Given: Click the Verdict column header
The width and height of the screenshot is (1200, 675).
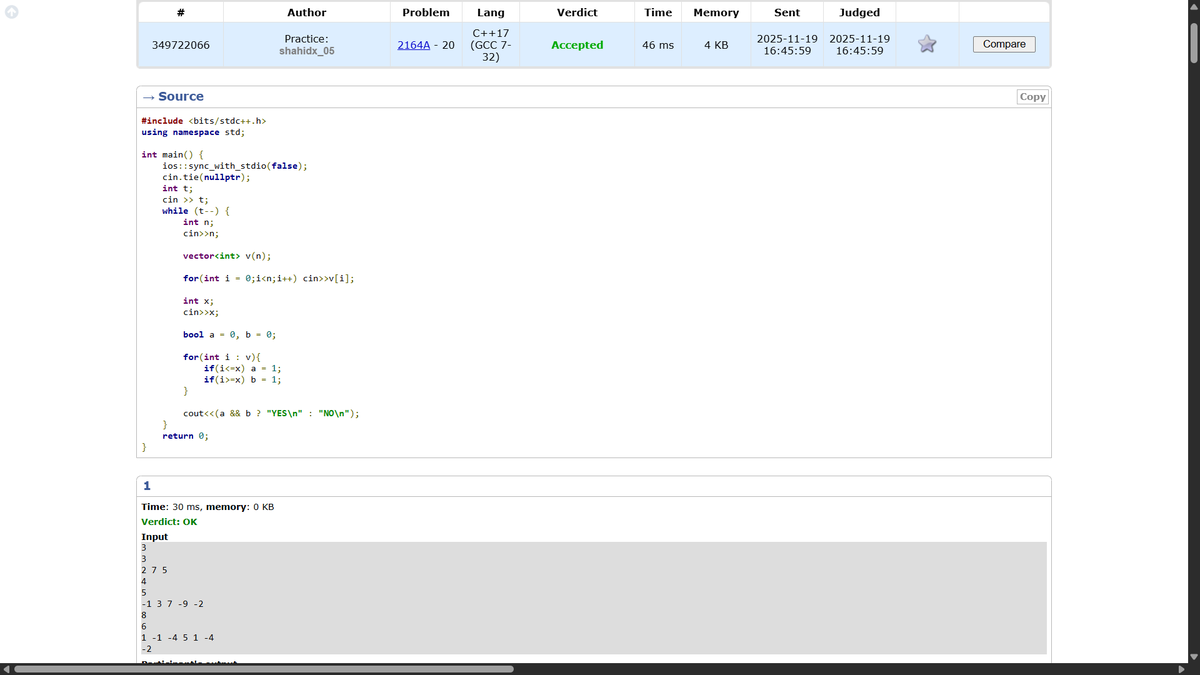Looking at the screenshot, I should click(x=577, y=12).
